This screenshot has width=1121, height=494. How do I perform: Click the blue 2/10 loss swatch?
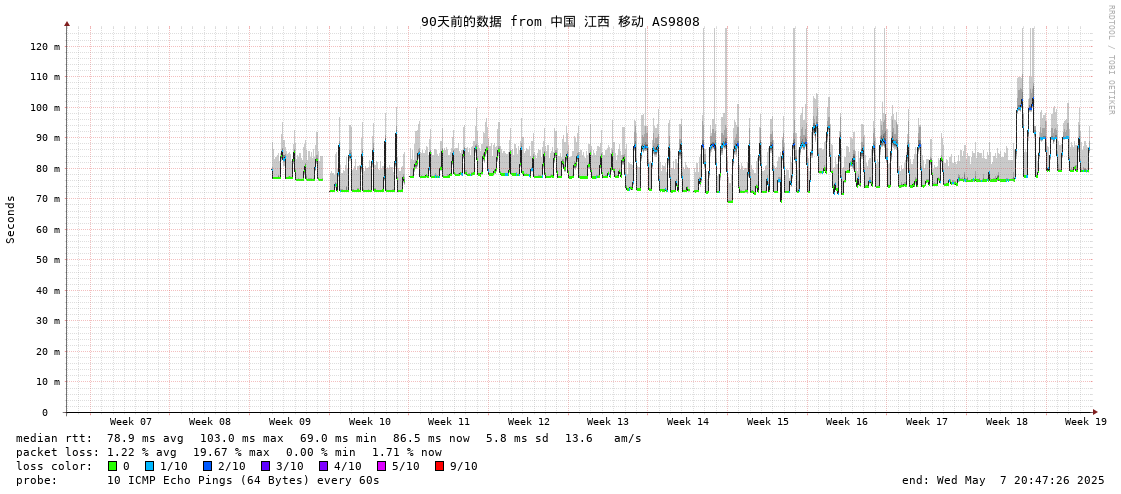point(207,466)
